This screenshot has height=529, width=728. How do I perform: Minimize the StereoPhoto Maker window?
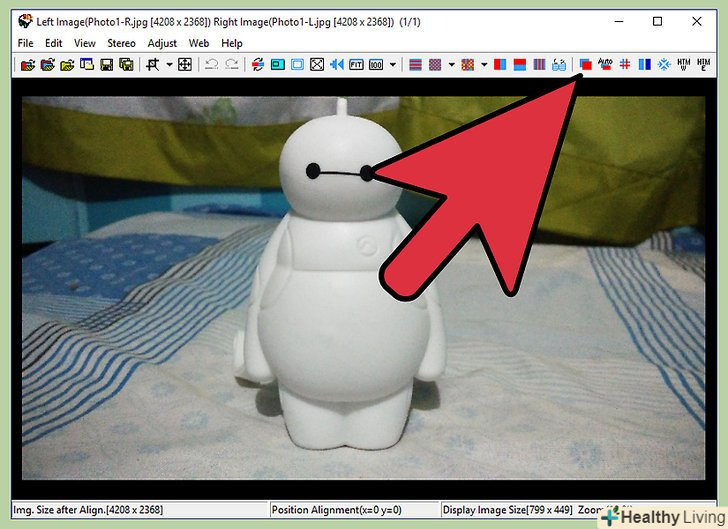pyautogui.click(x=619, y=21)
